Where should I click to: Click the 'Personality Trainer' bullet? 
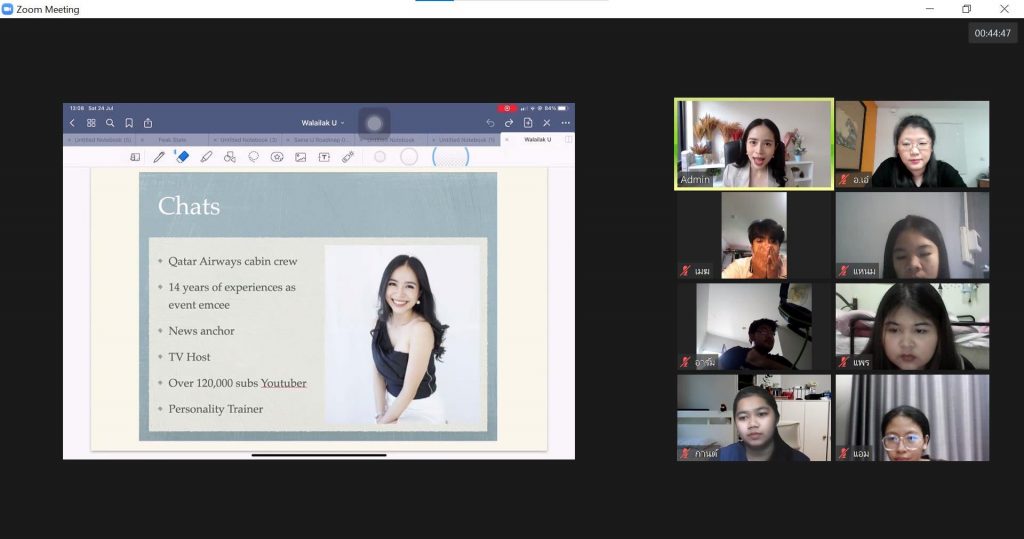pos(216,409)
